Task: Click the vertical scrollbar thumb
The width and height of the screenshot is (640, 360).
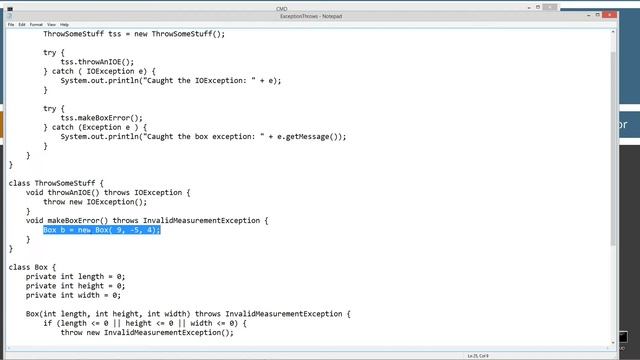Action: coord(613,149)
